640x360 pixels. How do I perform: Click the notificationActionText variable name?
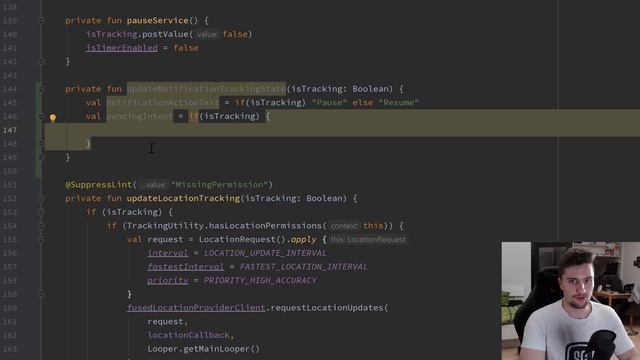coord(162,102)
